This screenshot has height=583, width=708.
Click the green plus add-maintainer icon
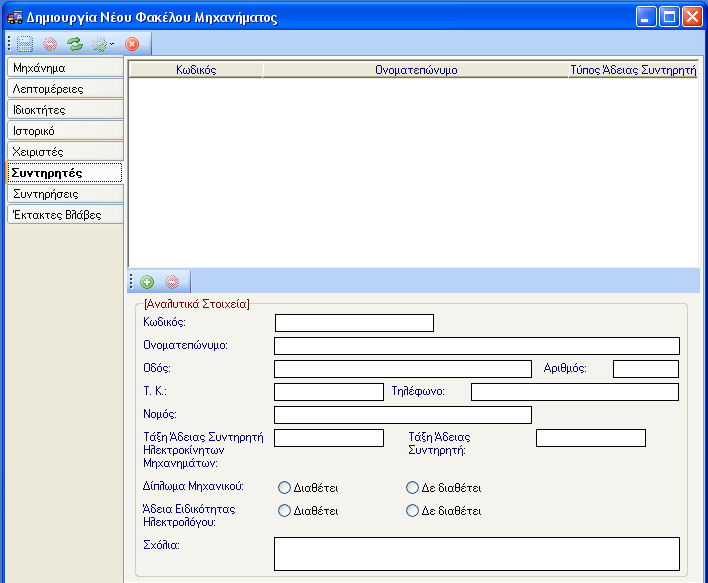point(147,282)
